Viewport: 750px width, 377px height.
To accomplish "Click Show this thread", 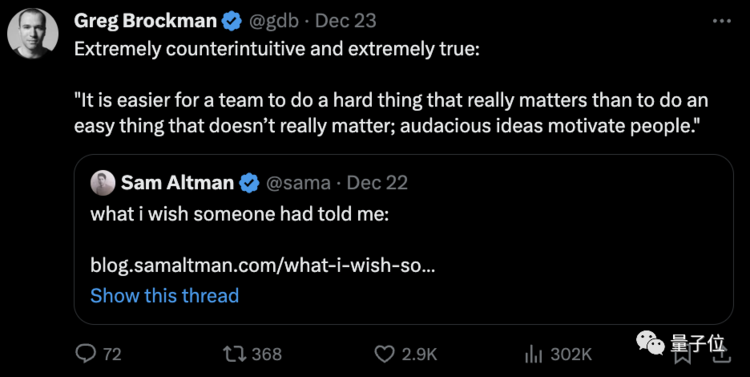I will [x=165, y=296].
